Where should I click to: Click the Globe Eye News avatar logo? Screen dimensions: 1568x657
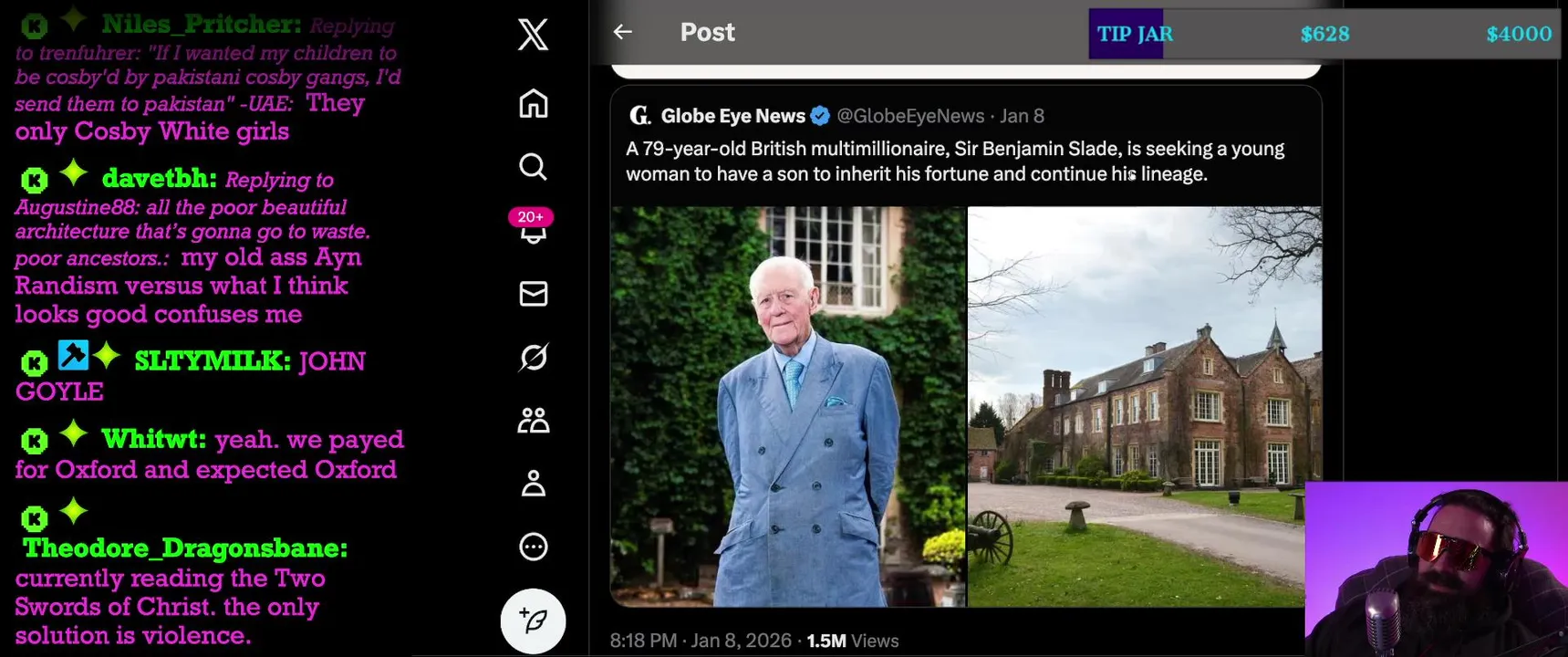pos(640,116)
